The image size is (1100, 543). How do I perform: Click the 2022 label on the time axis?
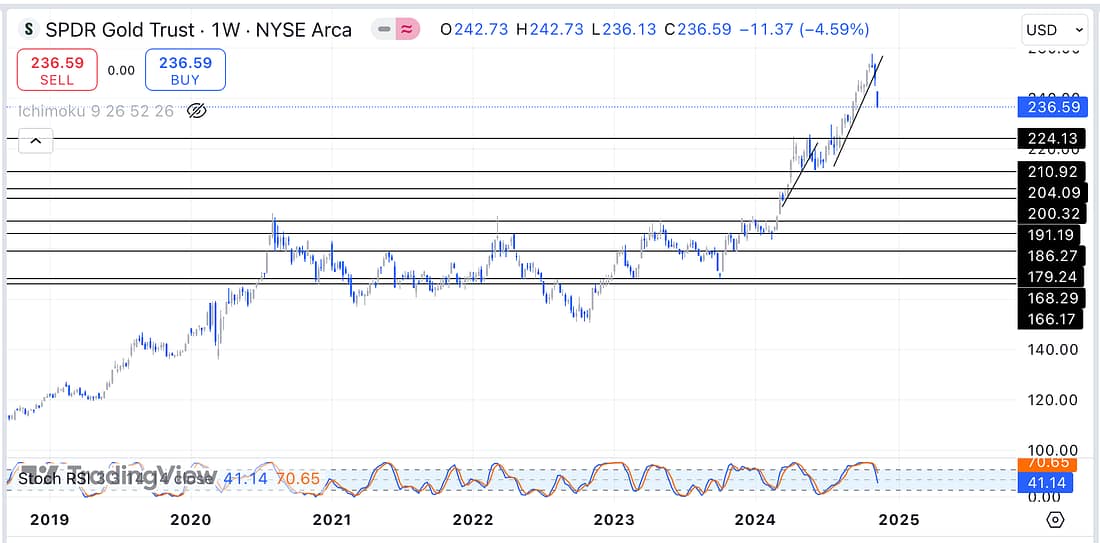472,520
